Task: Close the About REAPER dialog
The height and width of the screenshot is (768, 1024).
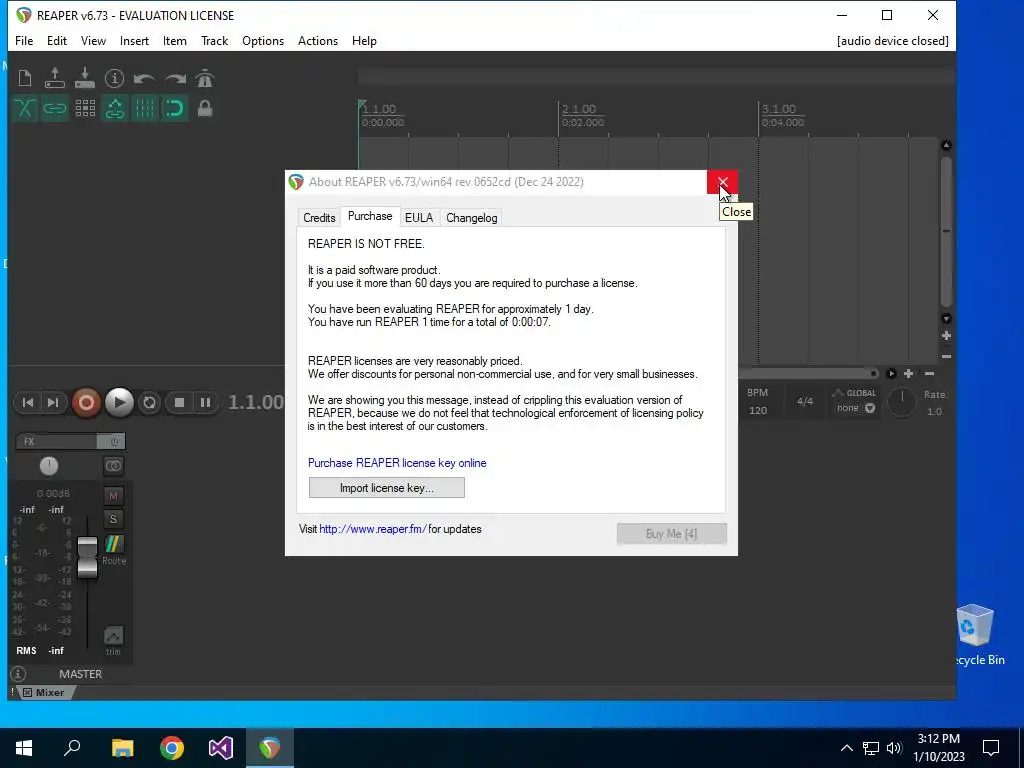Action: [x=722, y=182]
